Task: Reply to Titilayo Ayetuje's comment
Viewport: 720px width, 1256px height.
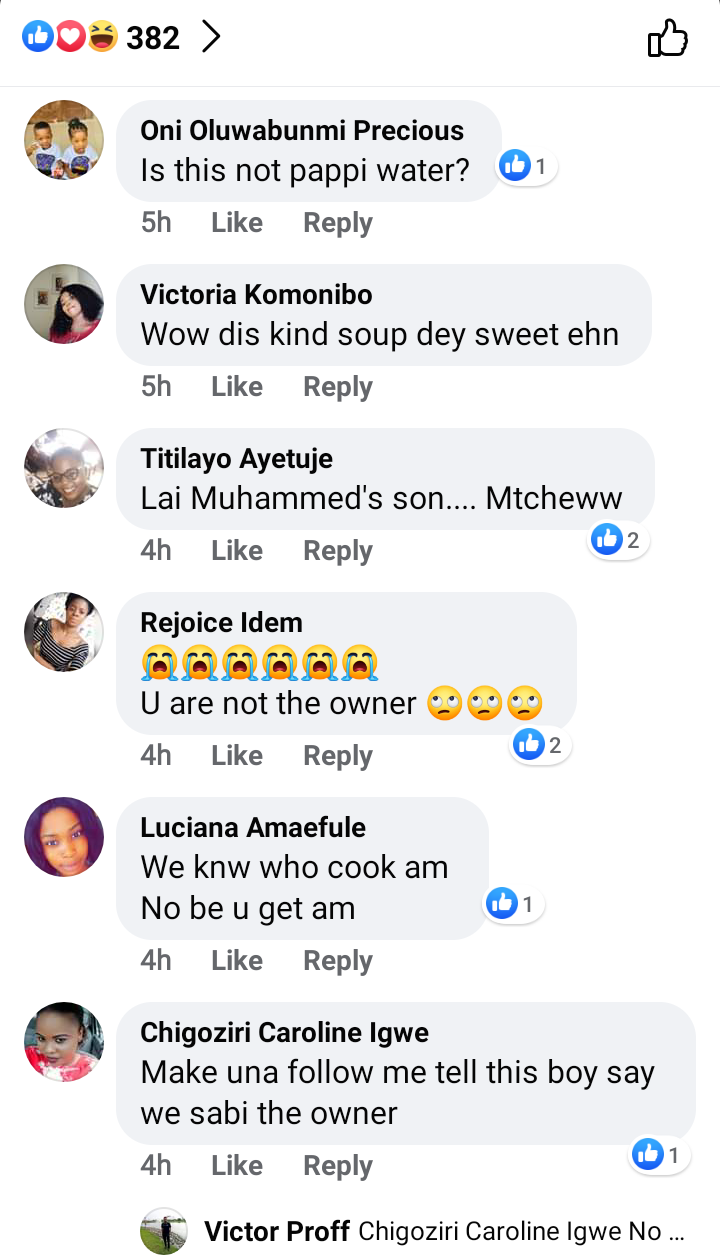Action: pos(338,551)
